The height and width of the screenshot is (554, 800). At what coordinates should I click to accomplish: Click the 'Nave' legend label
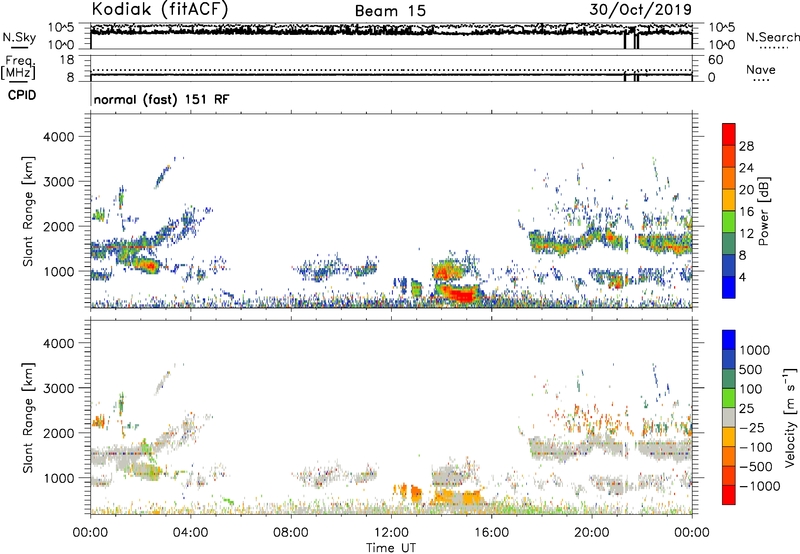tap(760, 70)
